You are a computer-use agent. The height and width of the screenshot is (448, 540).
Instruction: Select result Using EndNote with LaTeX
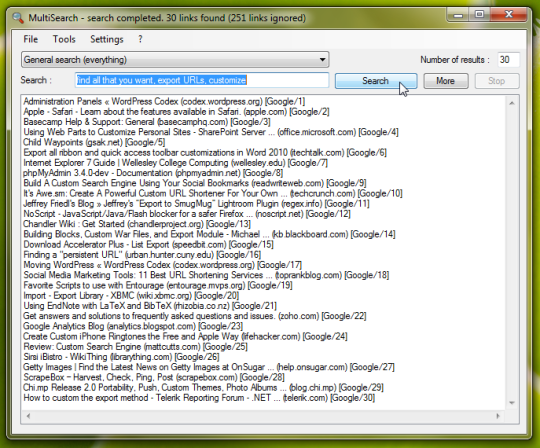click(150, 306)
